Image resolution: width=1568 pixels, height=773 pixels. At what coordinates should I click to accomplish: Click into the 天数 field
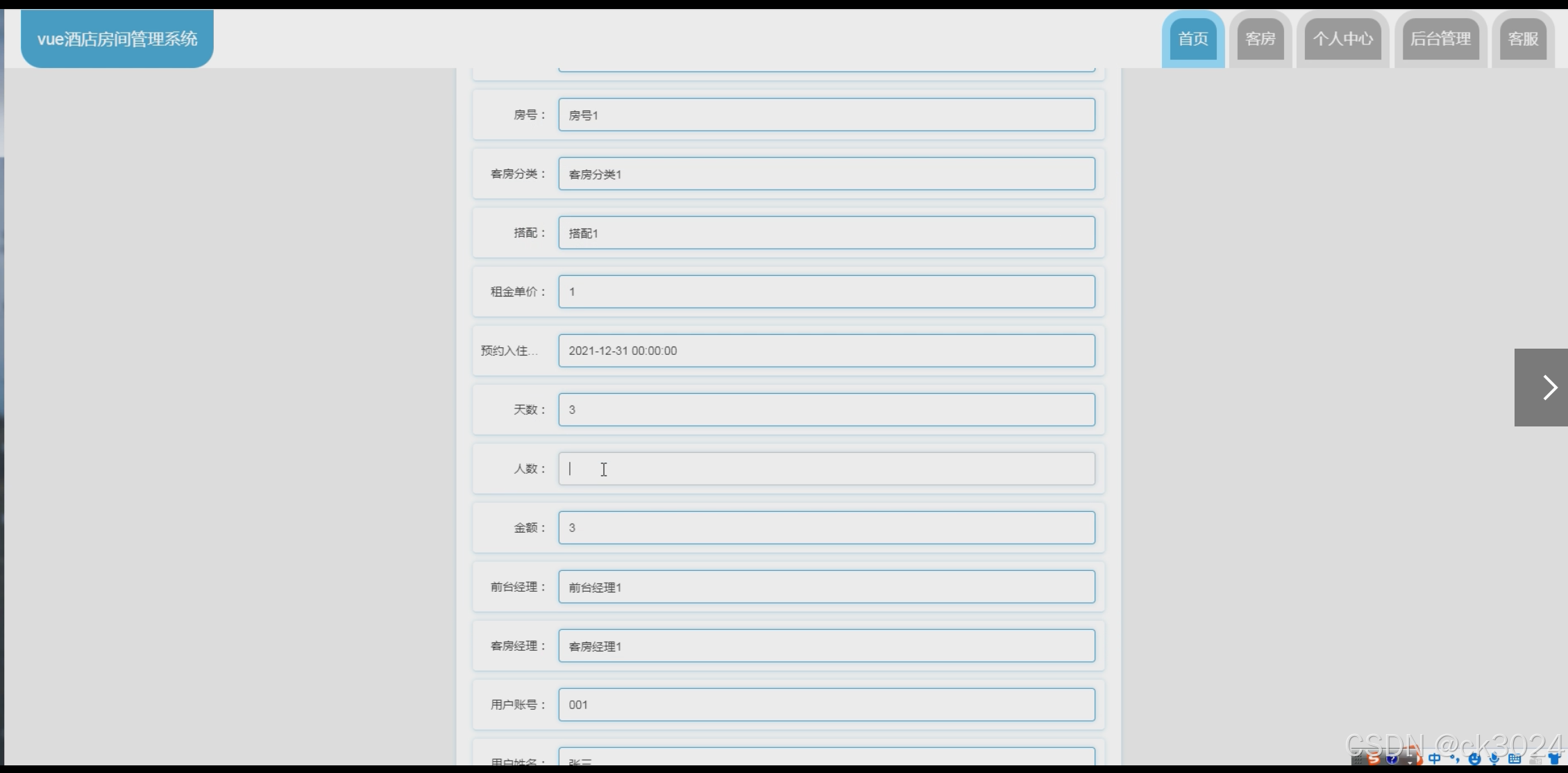pos(826,410)
